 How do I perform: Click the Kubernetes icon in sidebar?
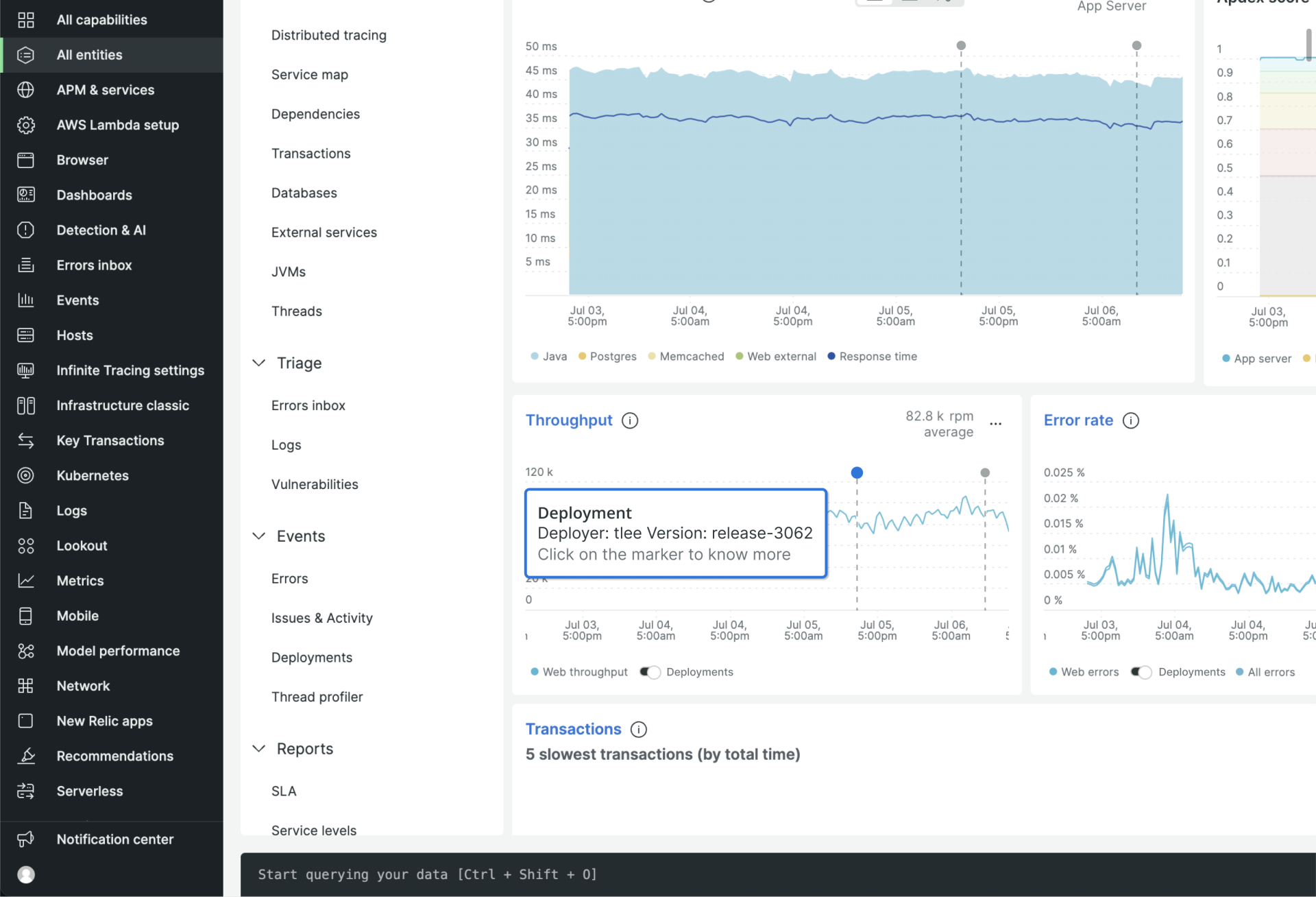click(25, 475)
